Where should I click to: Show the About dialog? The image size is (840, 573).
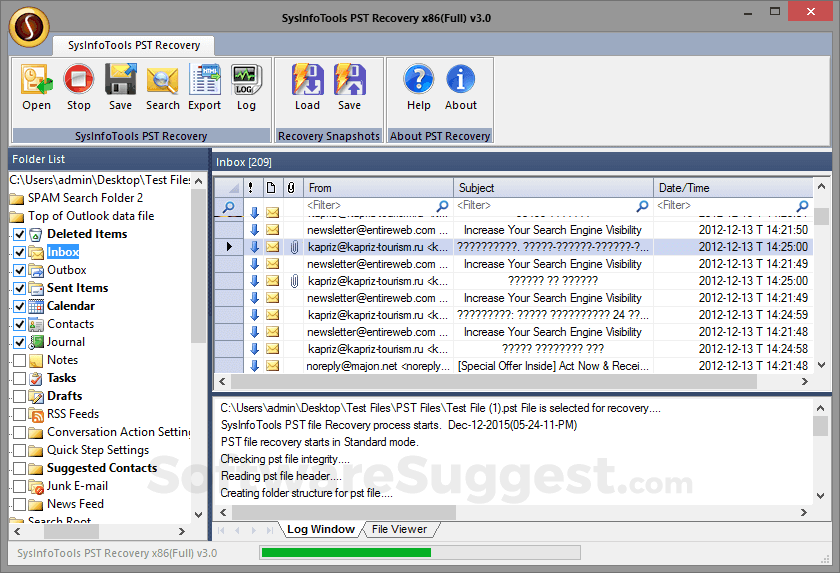point(460,86)
